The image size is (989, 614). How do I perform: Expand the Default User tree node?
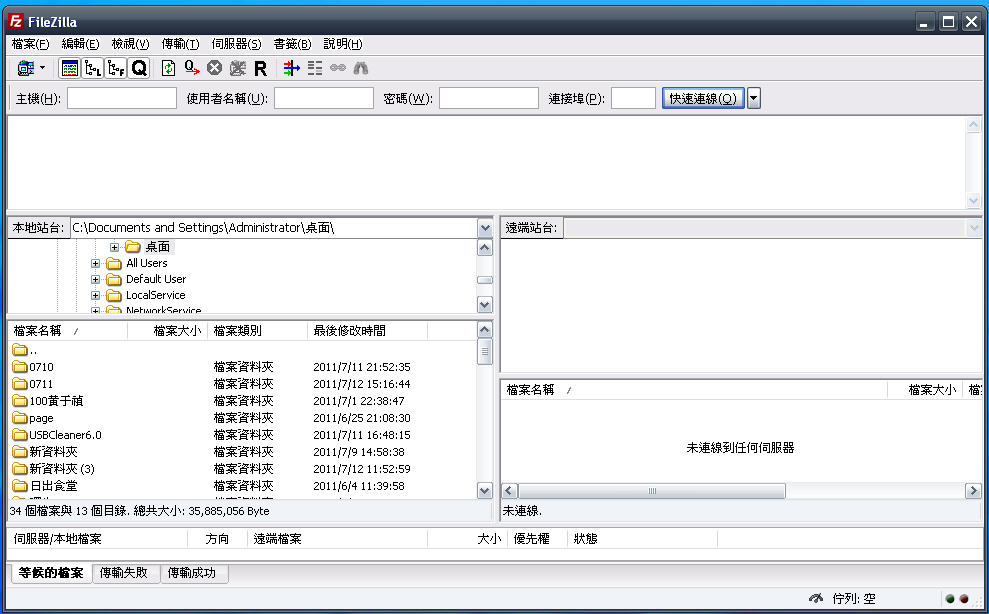95,280
